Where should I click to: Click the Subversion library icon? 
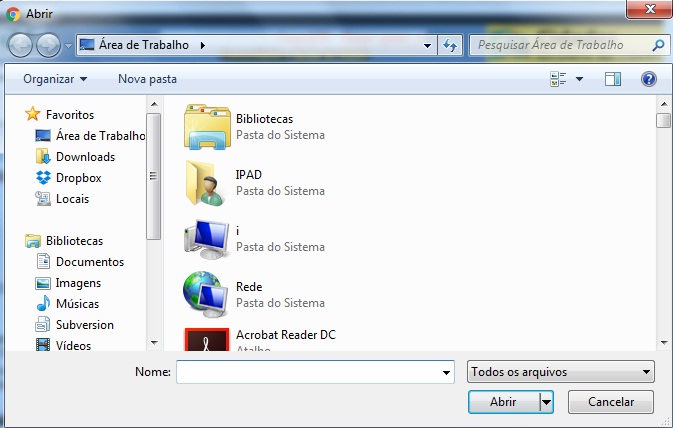[x=42, y=325]
